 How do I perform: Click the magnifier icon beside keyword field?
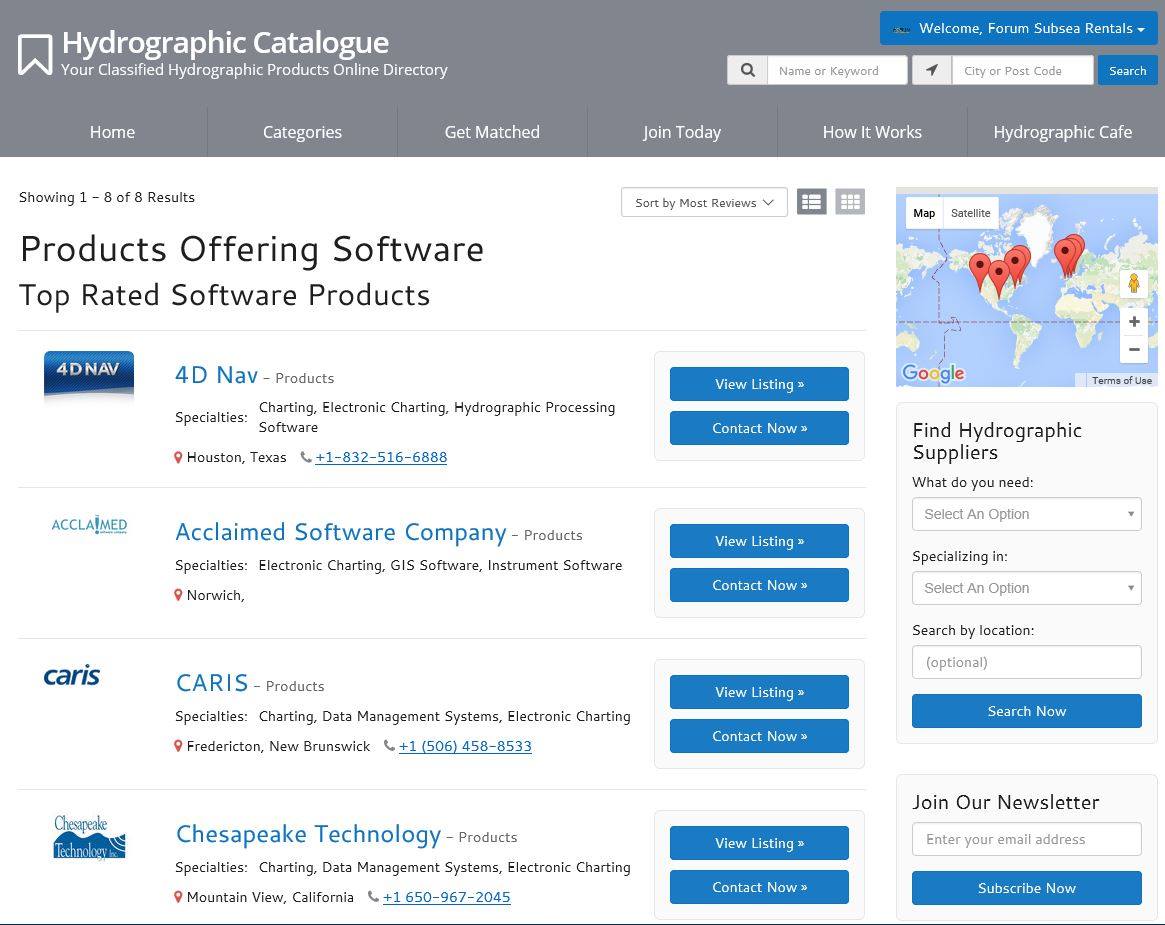pos(747,71)
